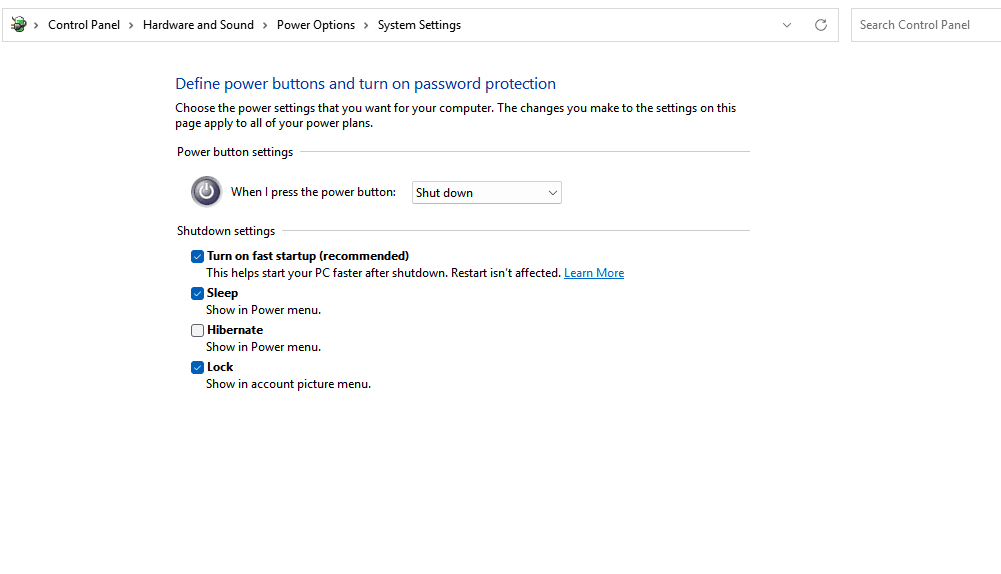Image resolution: width=1001 pixels, height=574 pixels.
Task: Open power button action dropdown
Action: click(x=486, y=193)
